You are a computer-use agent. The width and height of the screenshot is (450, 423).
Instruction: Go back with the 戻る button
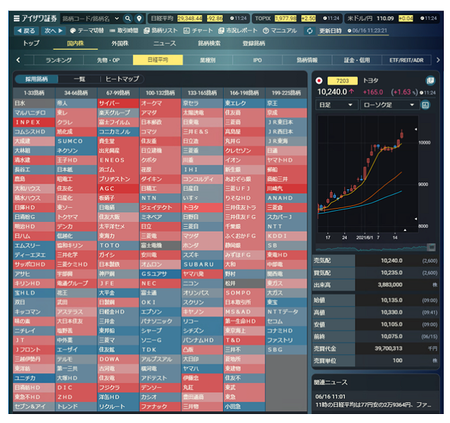click(x=26, y=31)
